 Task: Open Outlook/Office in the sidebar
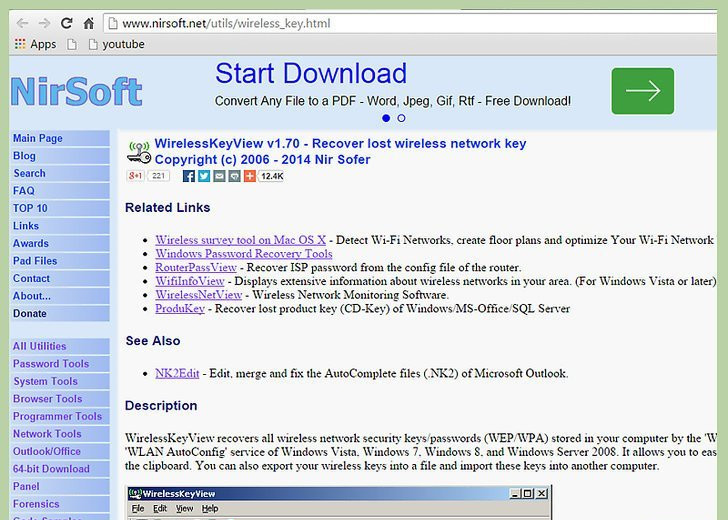tap(60, 452)
